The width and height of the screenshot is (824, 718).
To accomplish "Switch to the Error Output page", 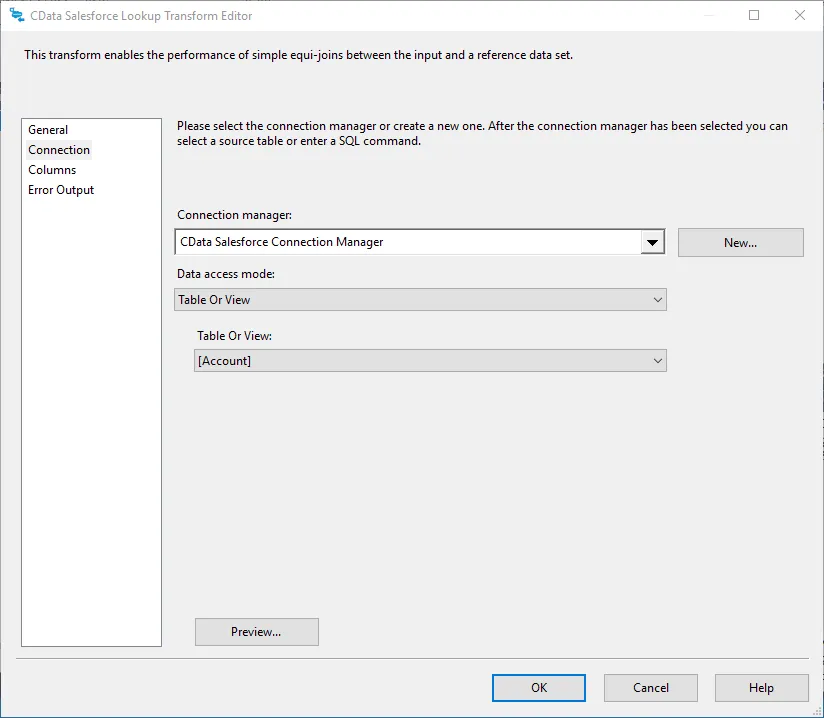I will pyautogui.click(x=61, y=189).
